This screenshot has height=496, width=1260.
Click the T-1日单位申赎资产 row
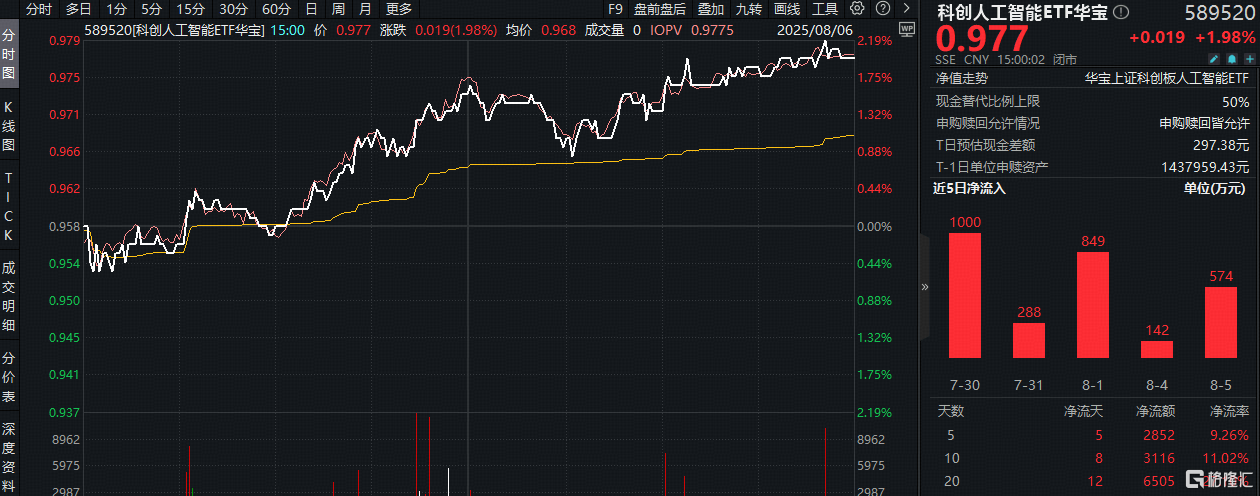[1092, 167]
